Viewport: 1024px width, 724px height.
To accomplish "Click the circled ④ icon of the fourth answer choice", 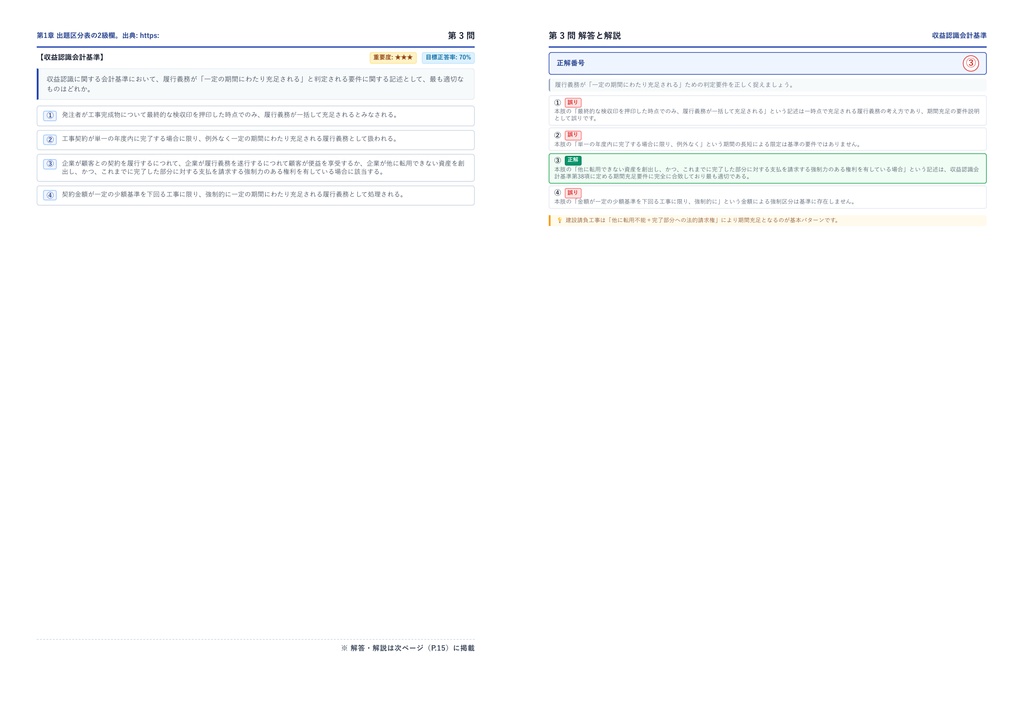I will pyautogui.click(x=50, y=195).
